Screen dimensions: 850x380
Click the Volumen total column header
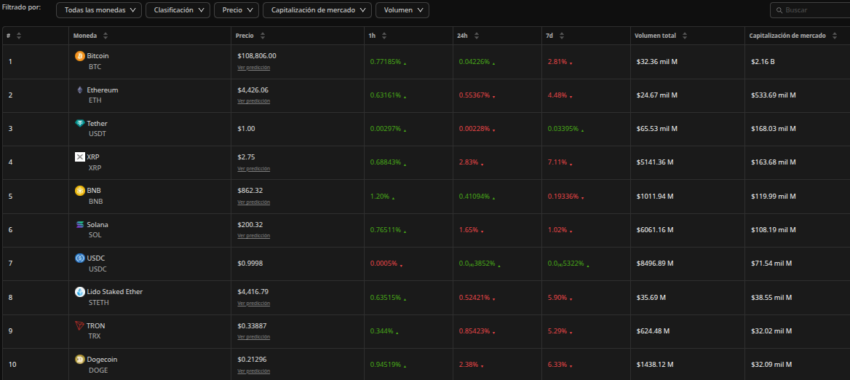pos(655,36)
